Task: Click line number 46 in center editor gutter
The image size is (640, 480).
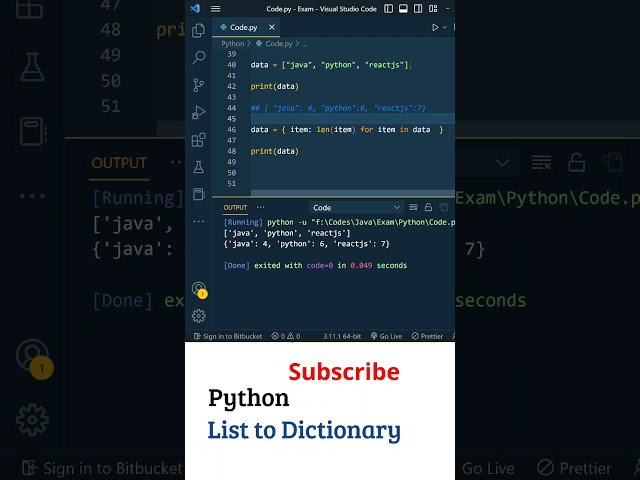Action: 231,130
